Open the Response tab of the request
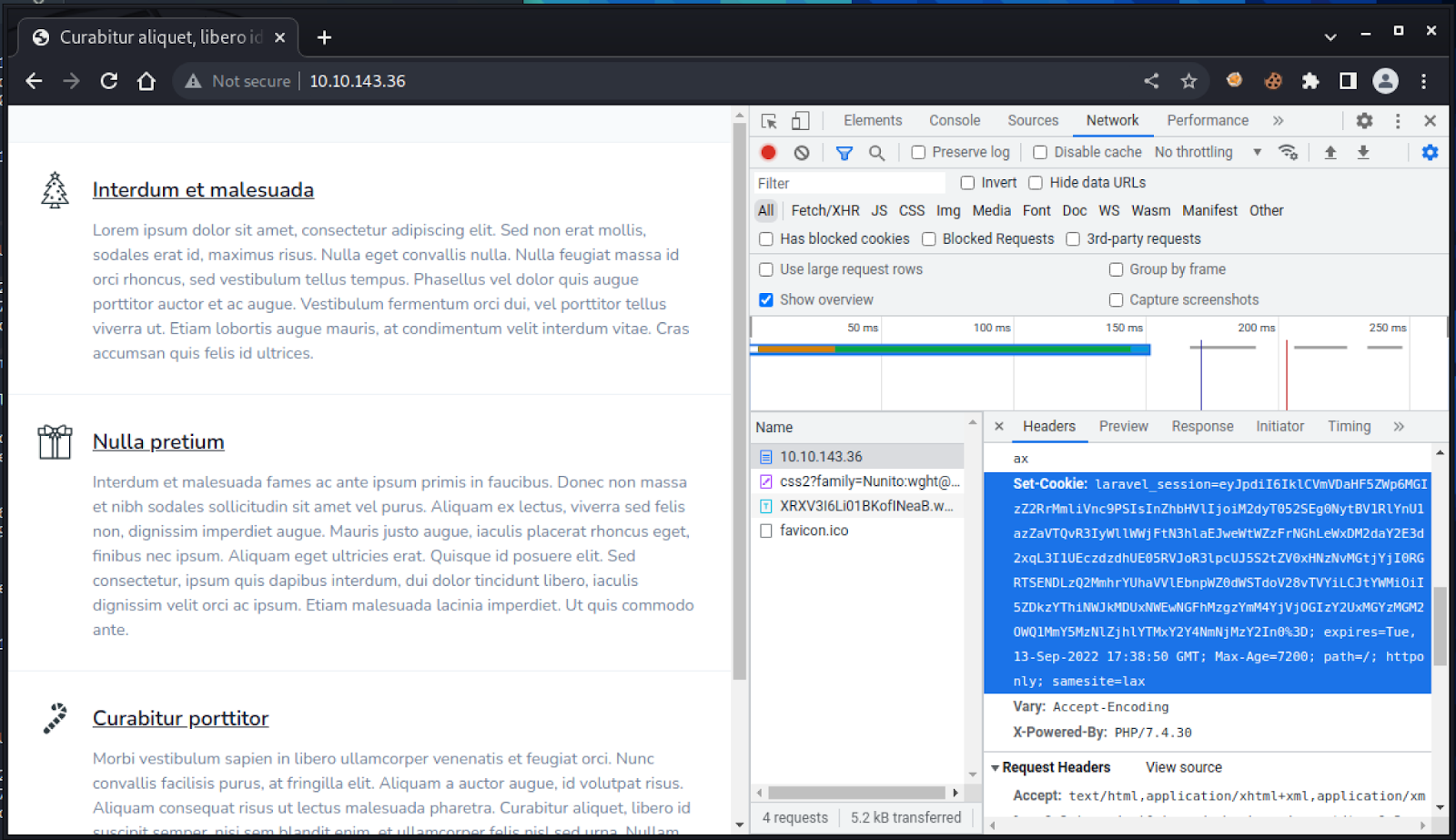 pos(1202,427)
